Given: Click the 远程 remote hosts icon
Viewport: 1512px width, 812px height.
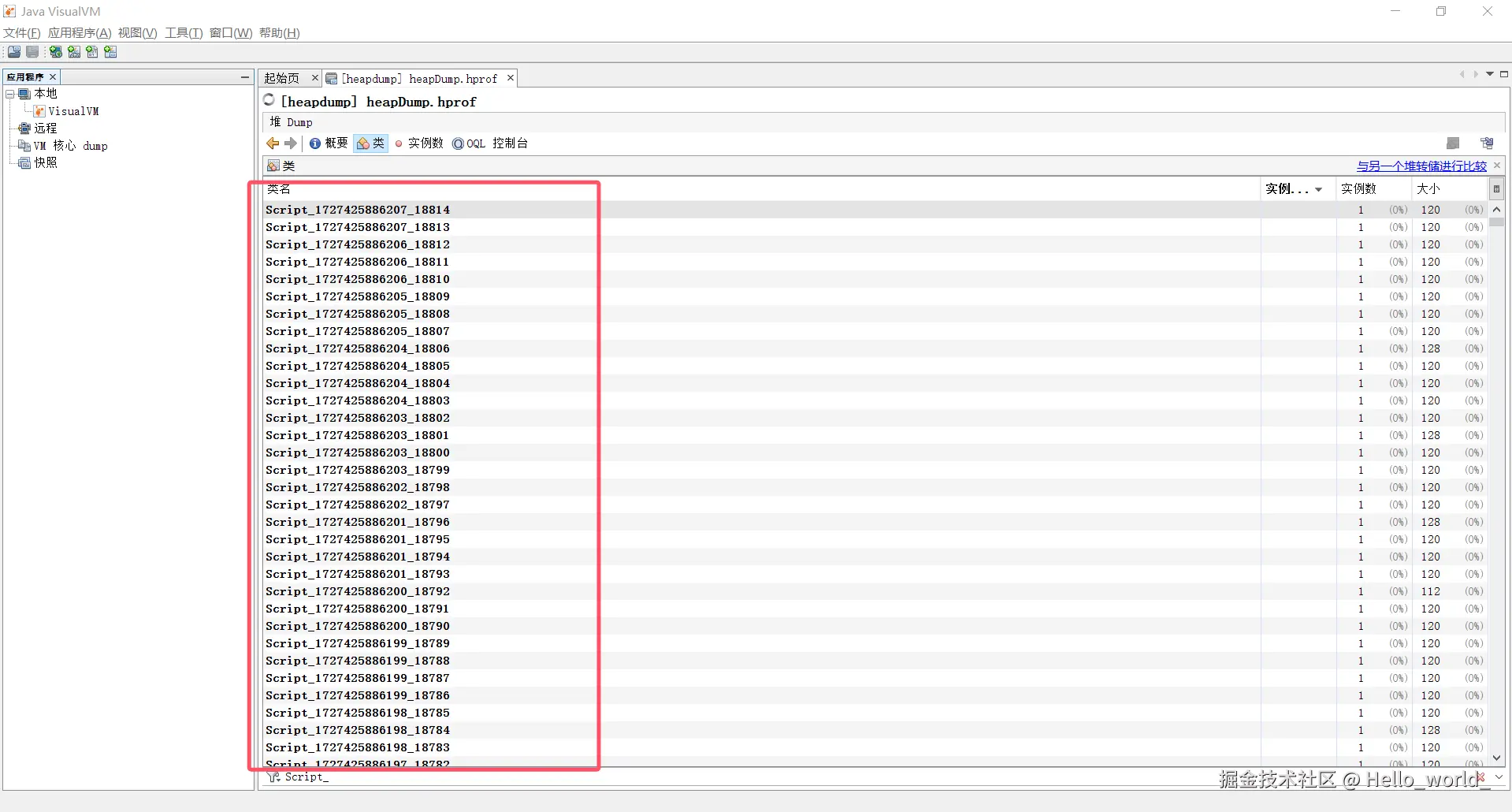Looking at the screenshot, I should tap(24, 129).
